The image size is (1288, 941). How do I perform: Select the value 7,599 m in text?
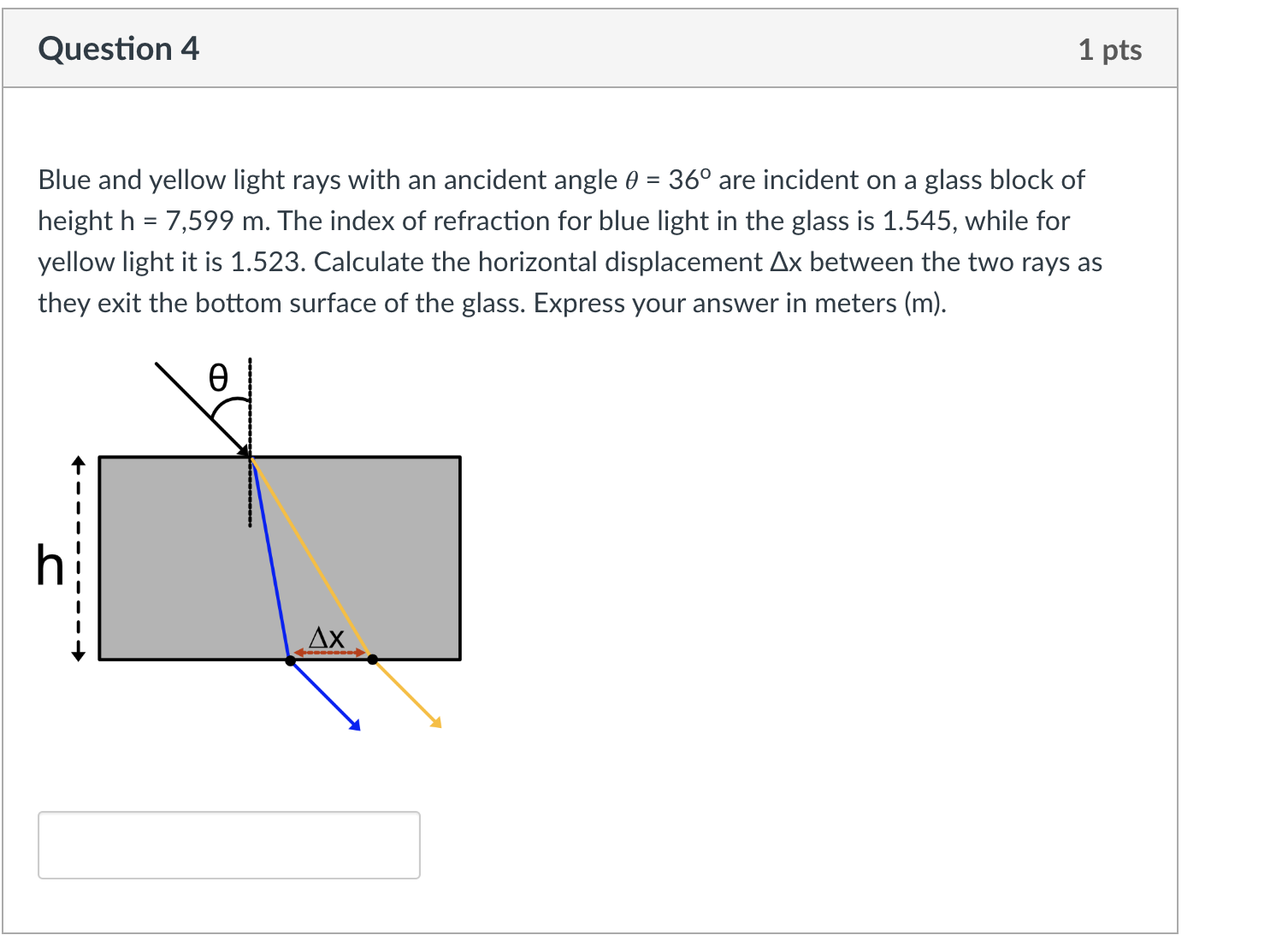click(199, 221)
